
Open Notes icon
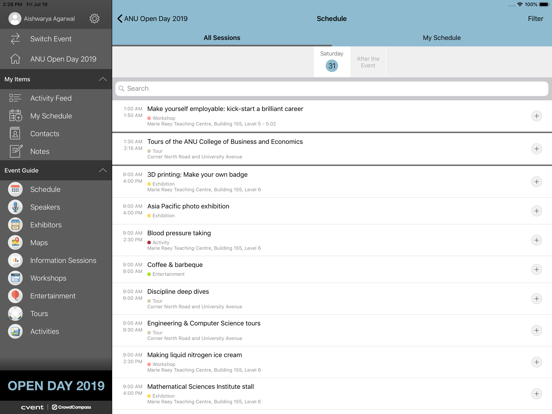click(16, 151)
